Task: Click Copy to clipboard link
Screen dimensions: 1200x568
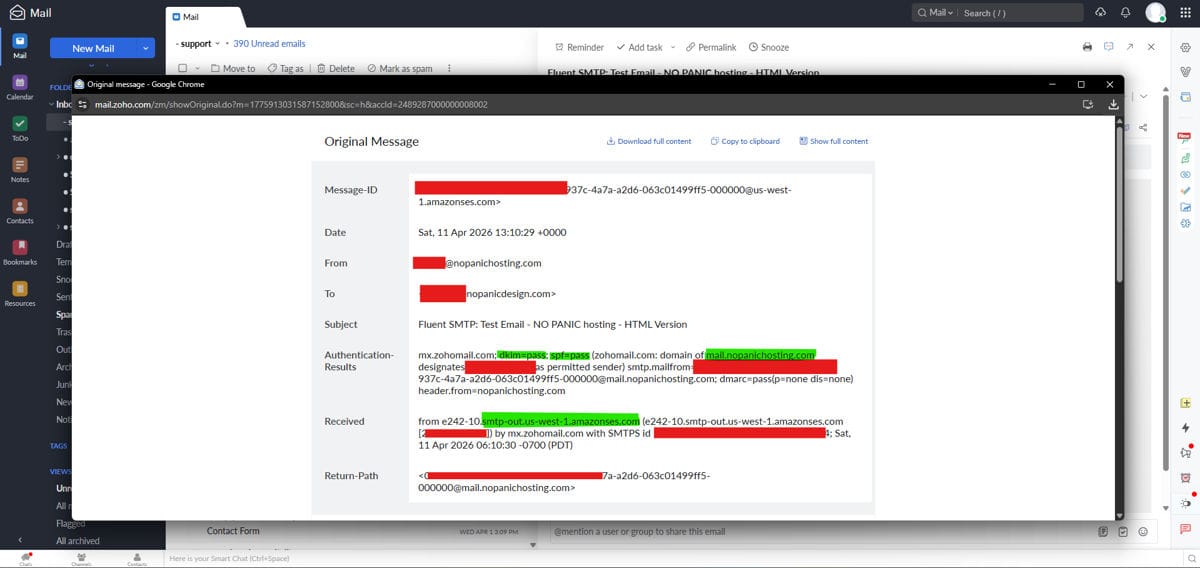Action: click(745, 141)
